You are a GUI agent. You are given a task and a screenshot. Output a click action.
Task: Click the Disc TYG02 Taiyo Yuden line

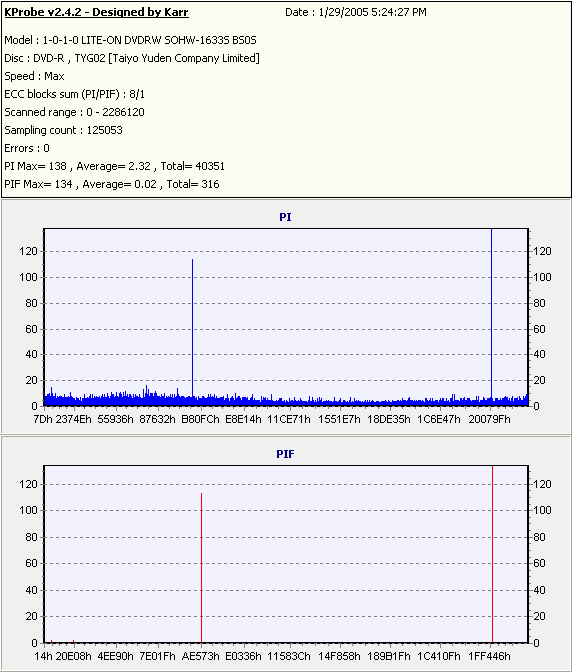pyautogui.click(x=132, y=58)
